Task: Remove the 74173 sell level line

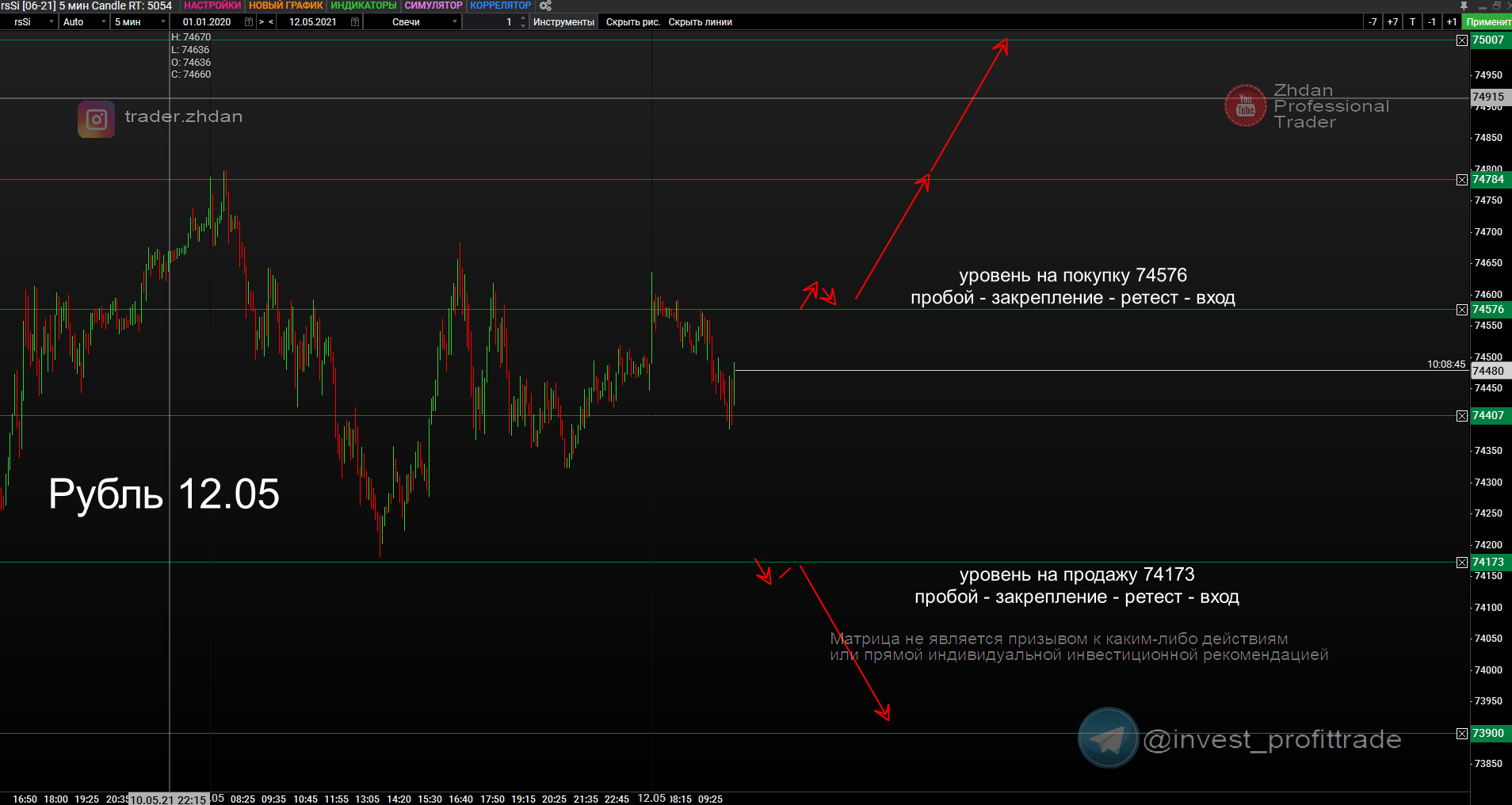Action: point(1462,563)
